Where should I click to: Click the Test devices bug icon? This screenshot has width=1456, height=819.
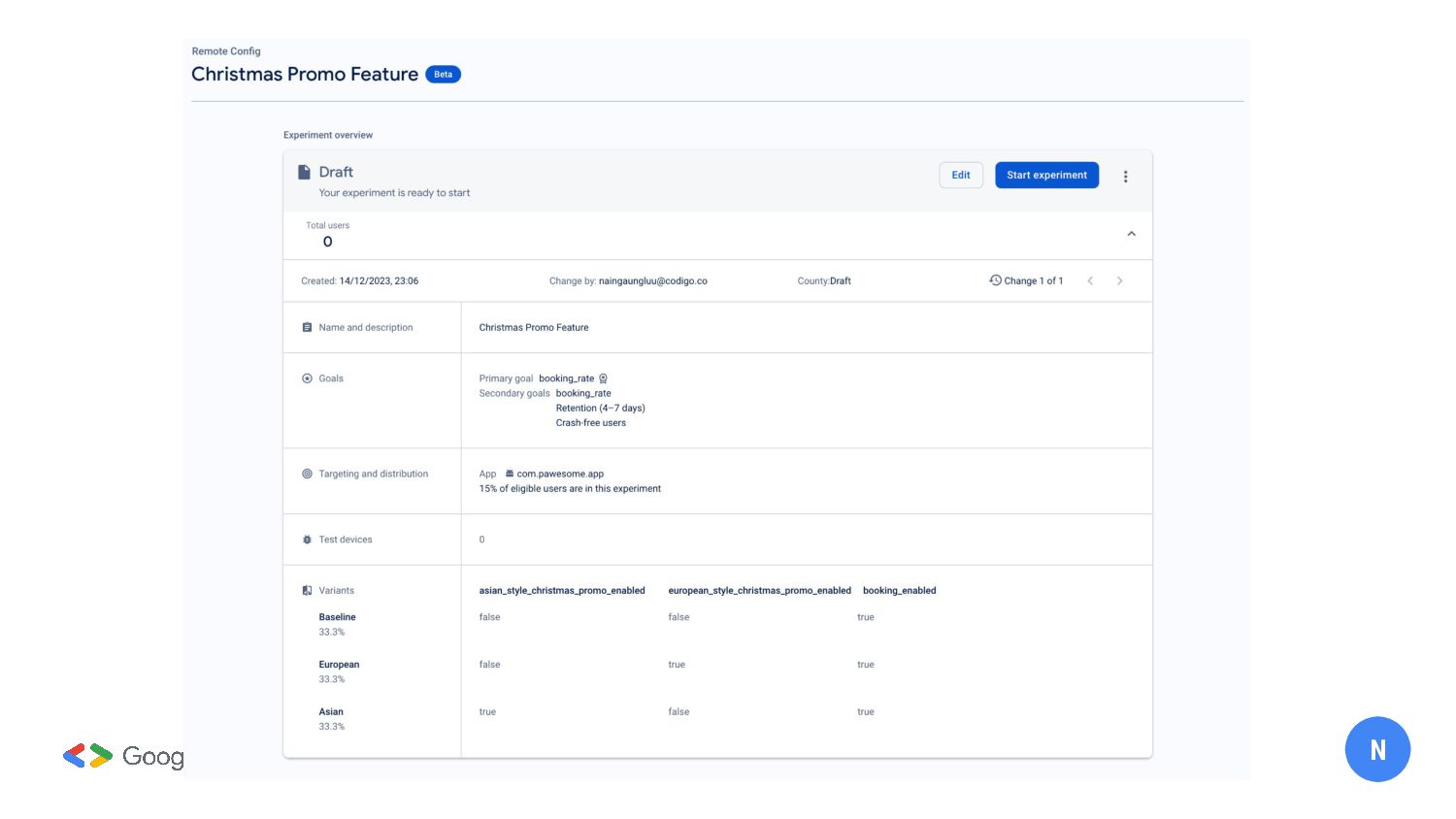[x=307, y=540]
